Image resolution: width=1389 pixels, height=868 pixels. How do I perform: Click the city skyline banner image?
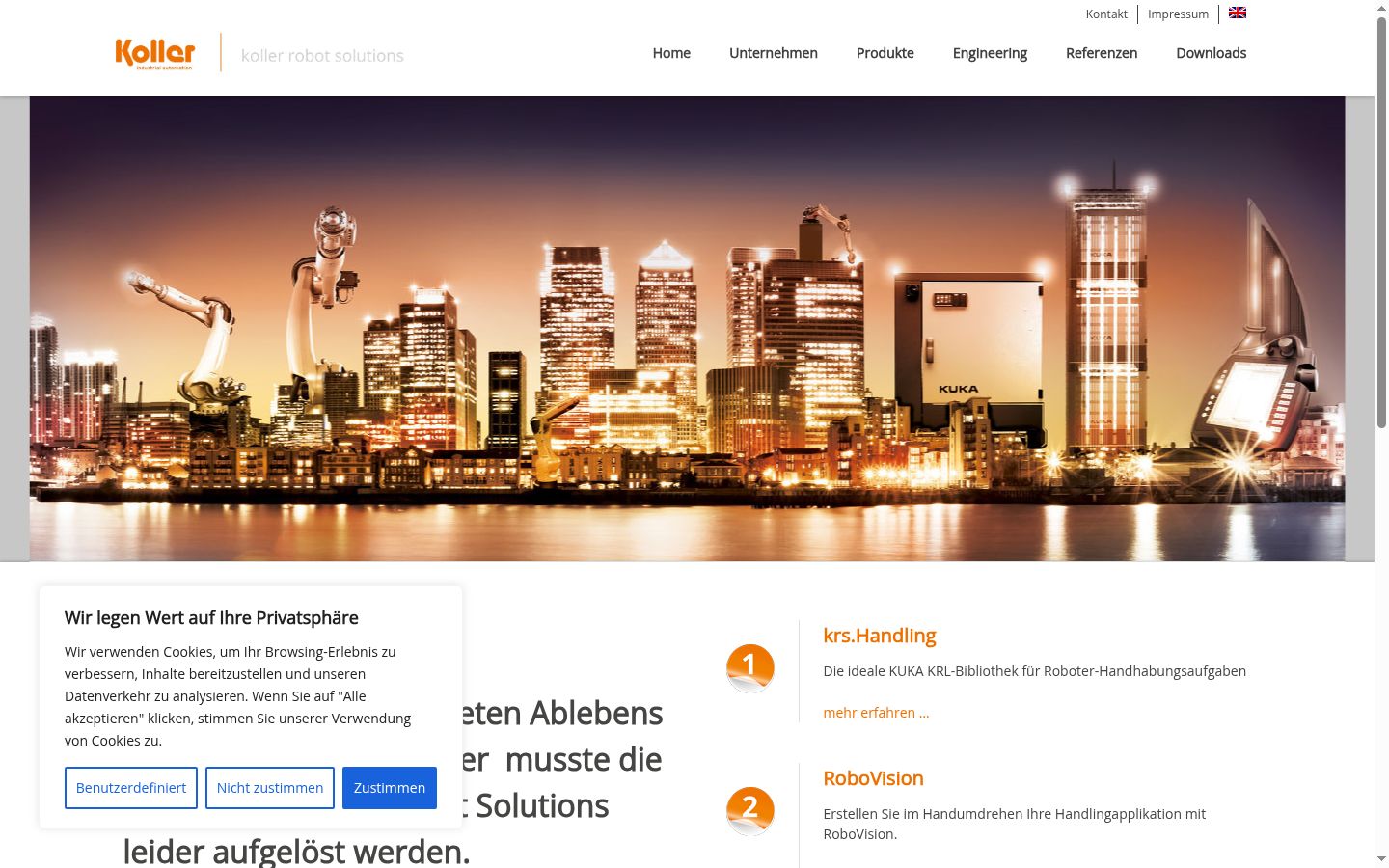pos(687,329)
